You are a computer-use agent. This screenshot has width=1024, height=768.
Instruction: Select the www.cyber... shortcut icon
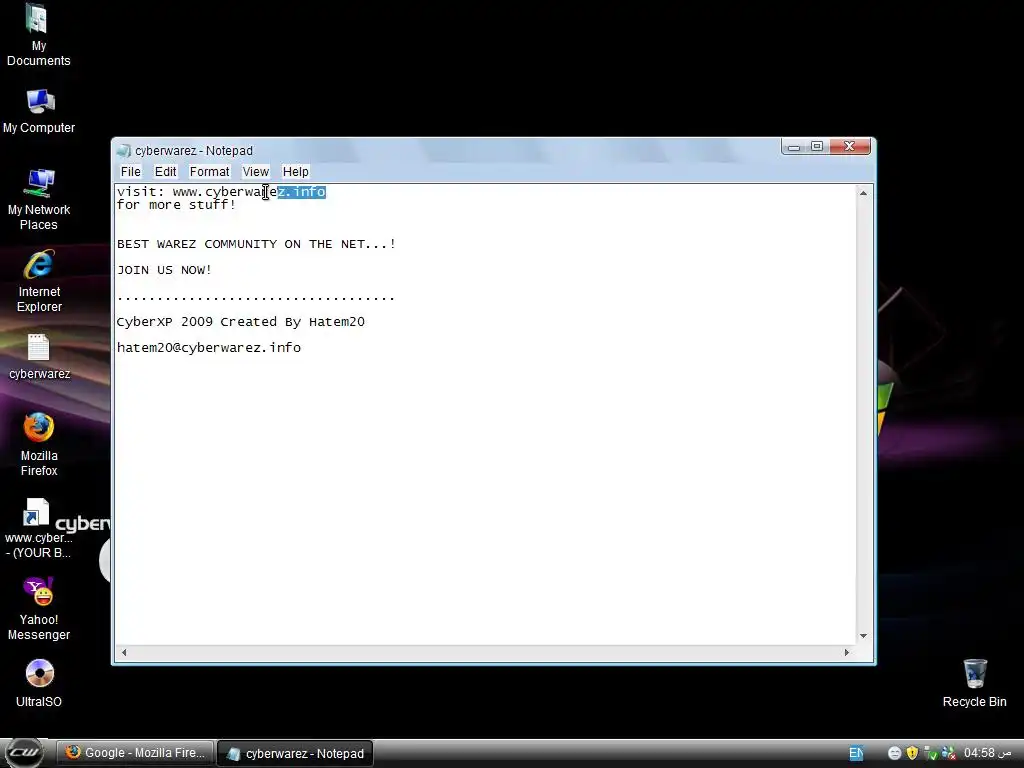39,528
